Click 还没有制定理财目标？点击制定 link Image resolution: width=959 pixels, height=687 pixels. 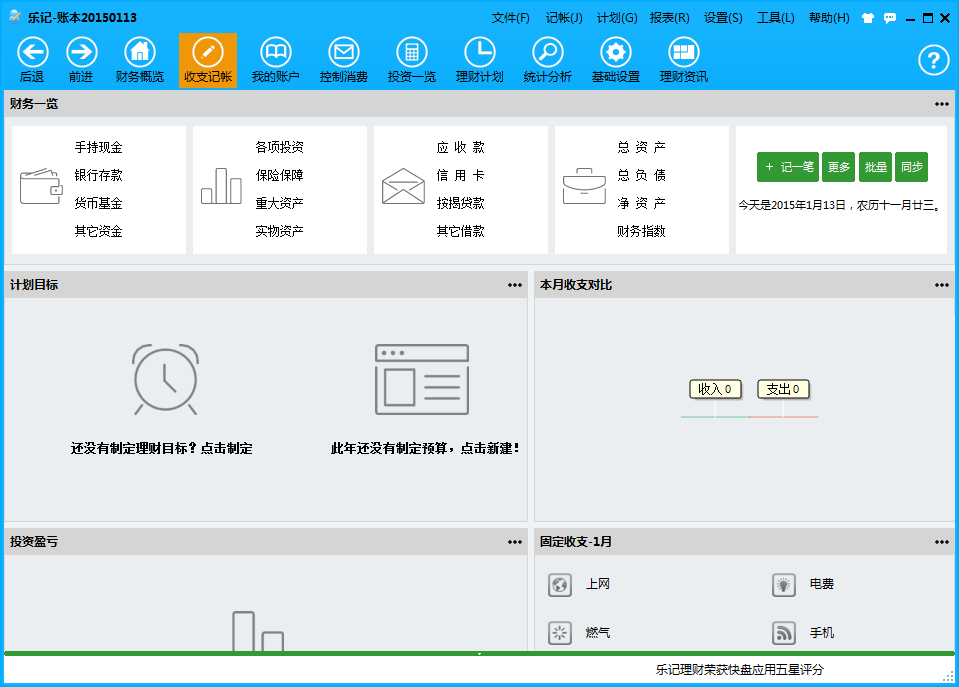click(x=162, y=449)
